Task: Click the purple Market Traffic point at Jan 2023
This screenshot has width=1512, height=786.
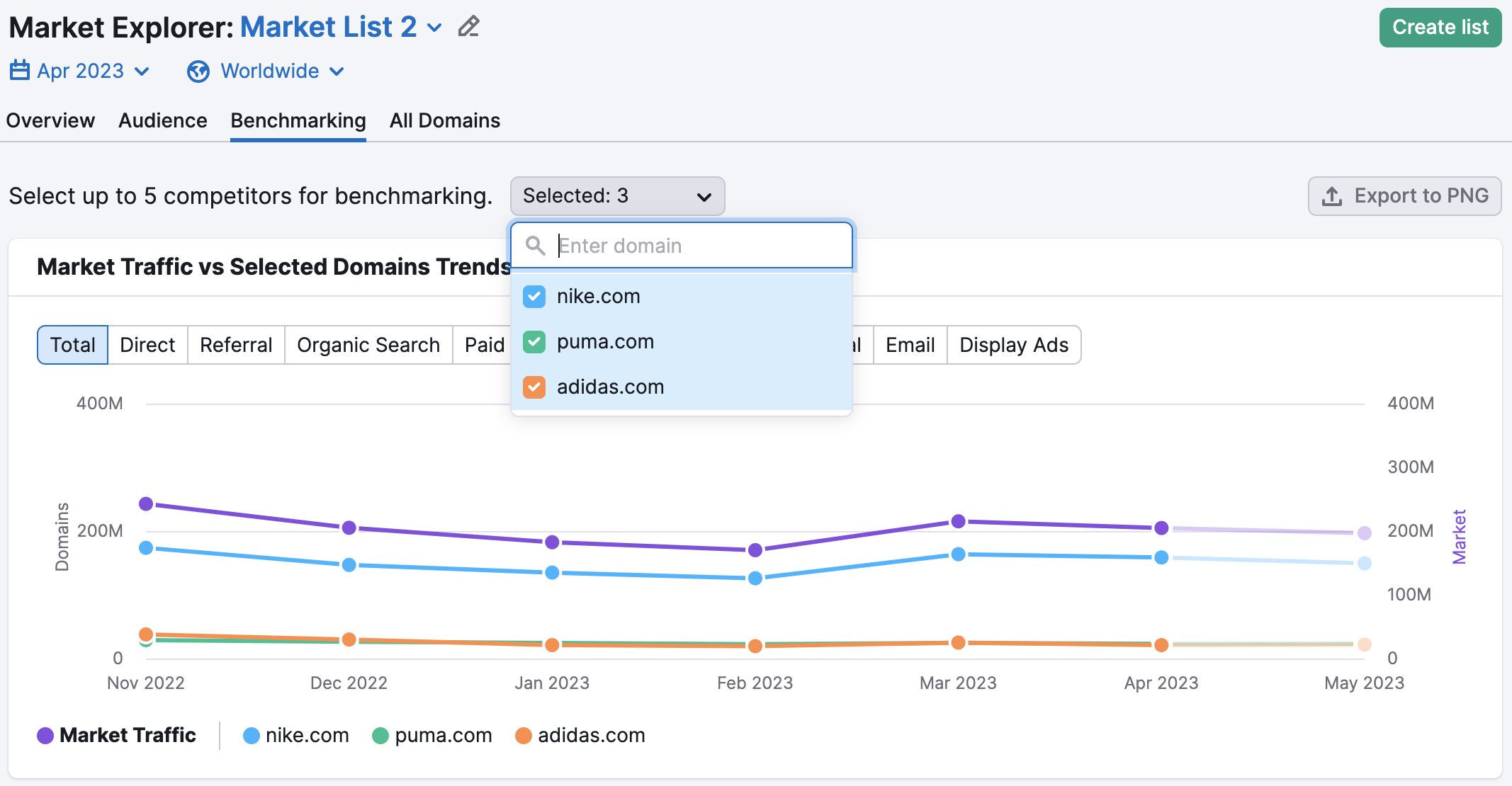Action: tap(553, 542)
